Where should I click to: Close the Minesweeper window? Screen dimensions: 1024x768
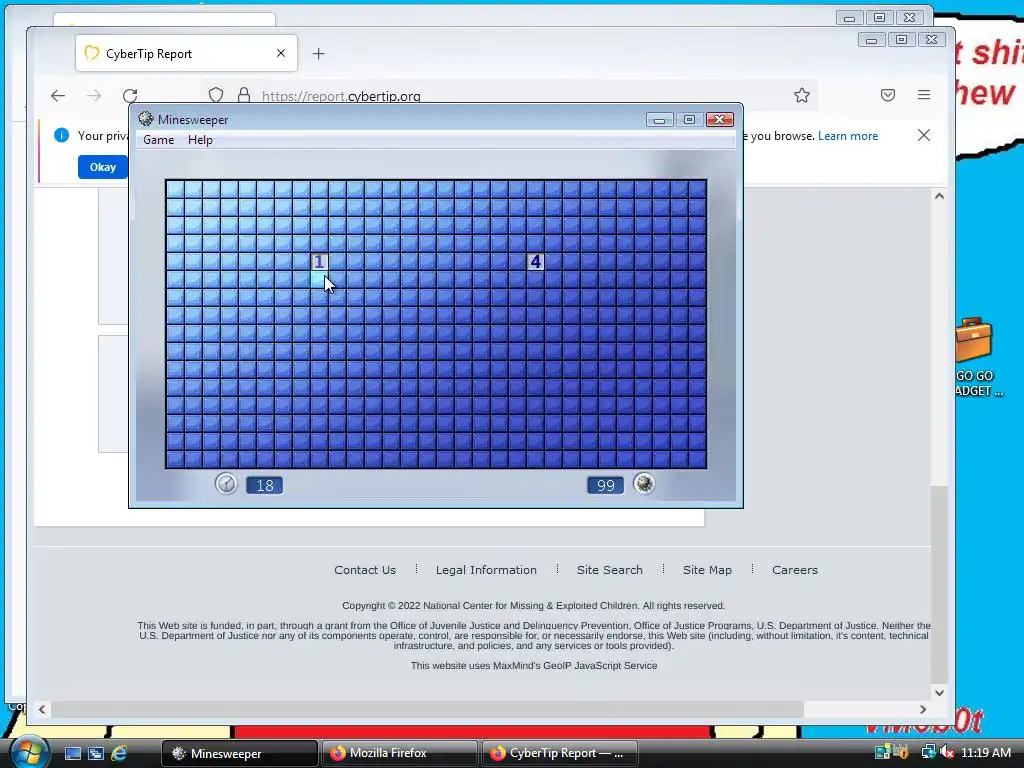pos(720,120)
